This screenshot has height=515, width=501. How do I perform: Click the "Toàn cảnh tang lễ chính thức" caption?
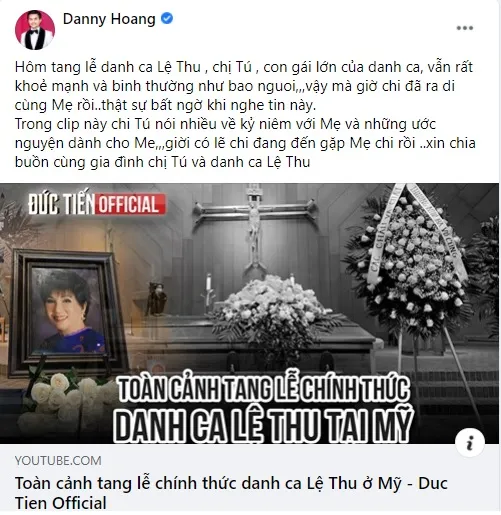tap(263, 389)
